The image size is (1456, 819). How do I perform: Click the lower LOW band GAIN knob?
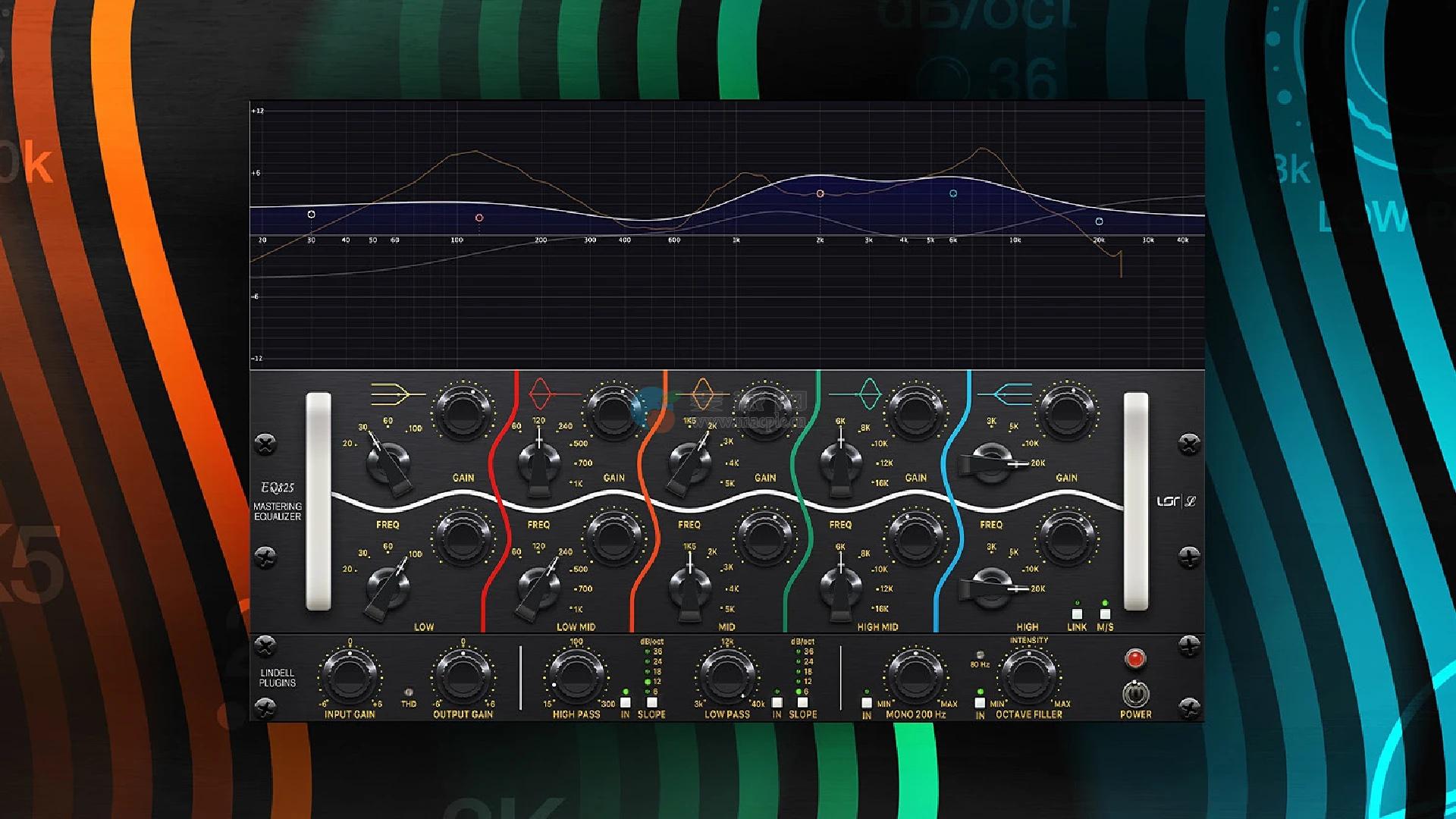pyautogui.click(x=463, y=538)
